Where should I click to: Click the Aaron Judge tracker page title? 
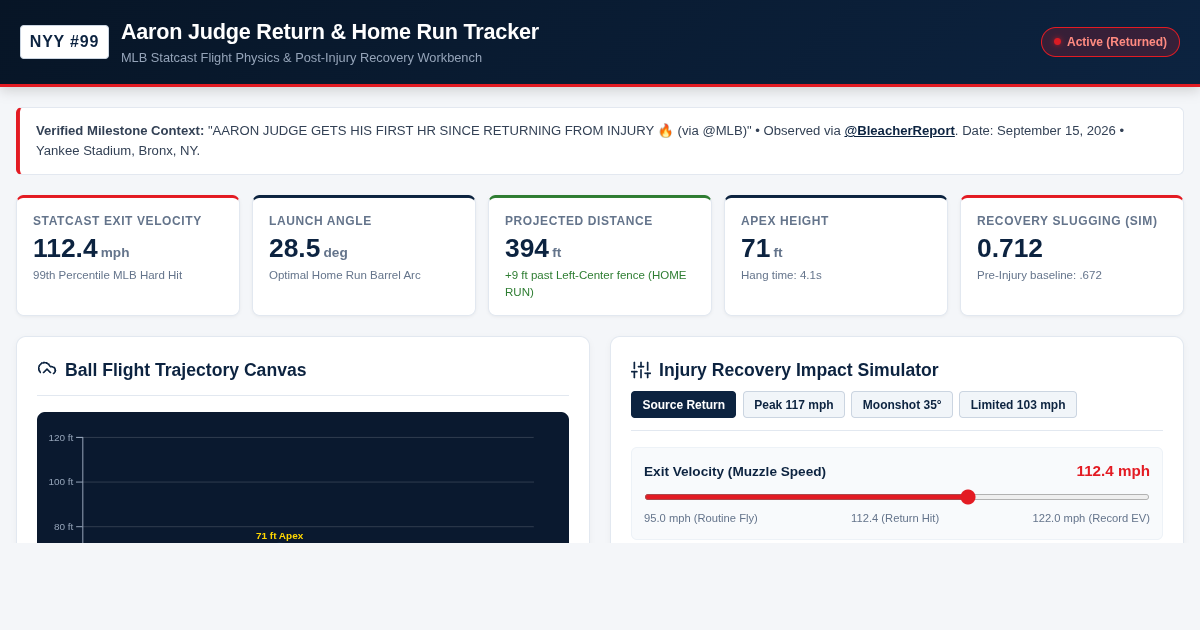[x=330, y=32]
